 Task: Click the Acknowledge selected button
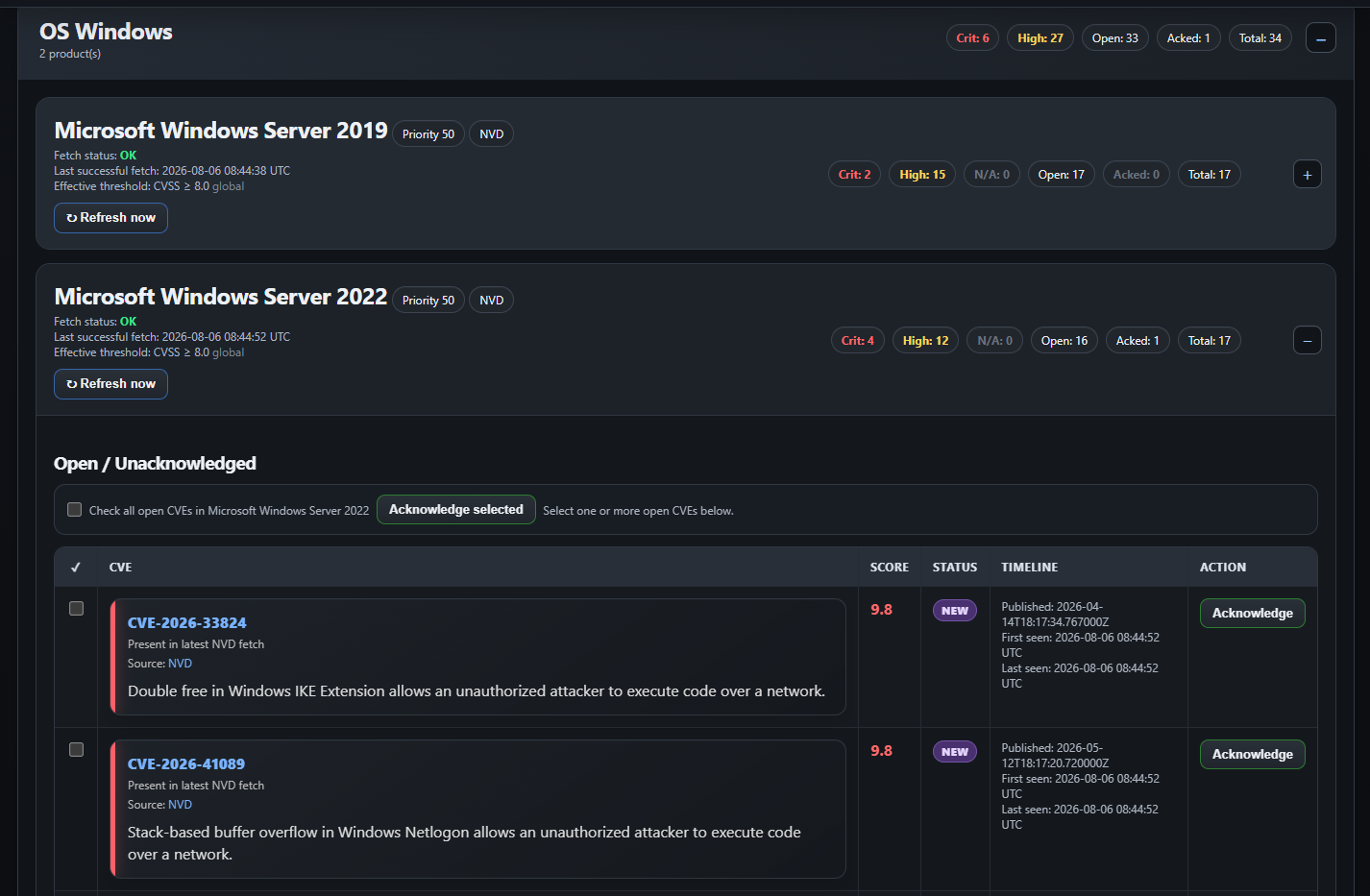point(456,510)
